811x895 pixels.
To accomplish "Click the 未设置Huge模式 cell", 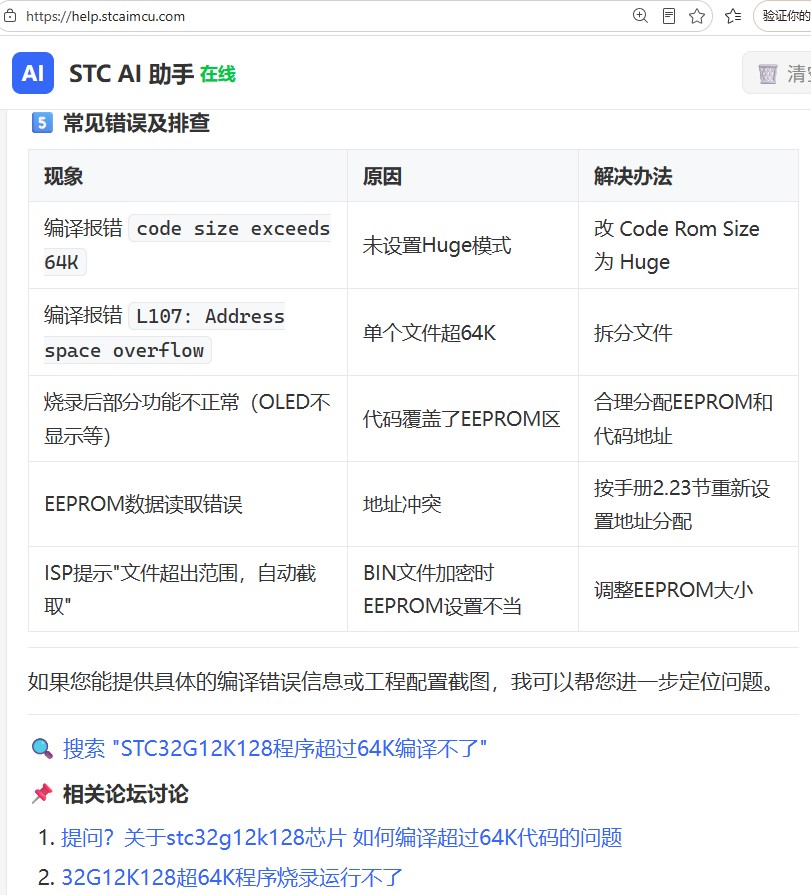I will click(x=463, y=245).
